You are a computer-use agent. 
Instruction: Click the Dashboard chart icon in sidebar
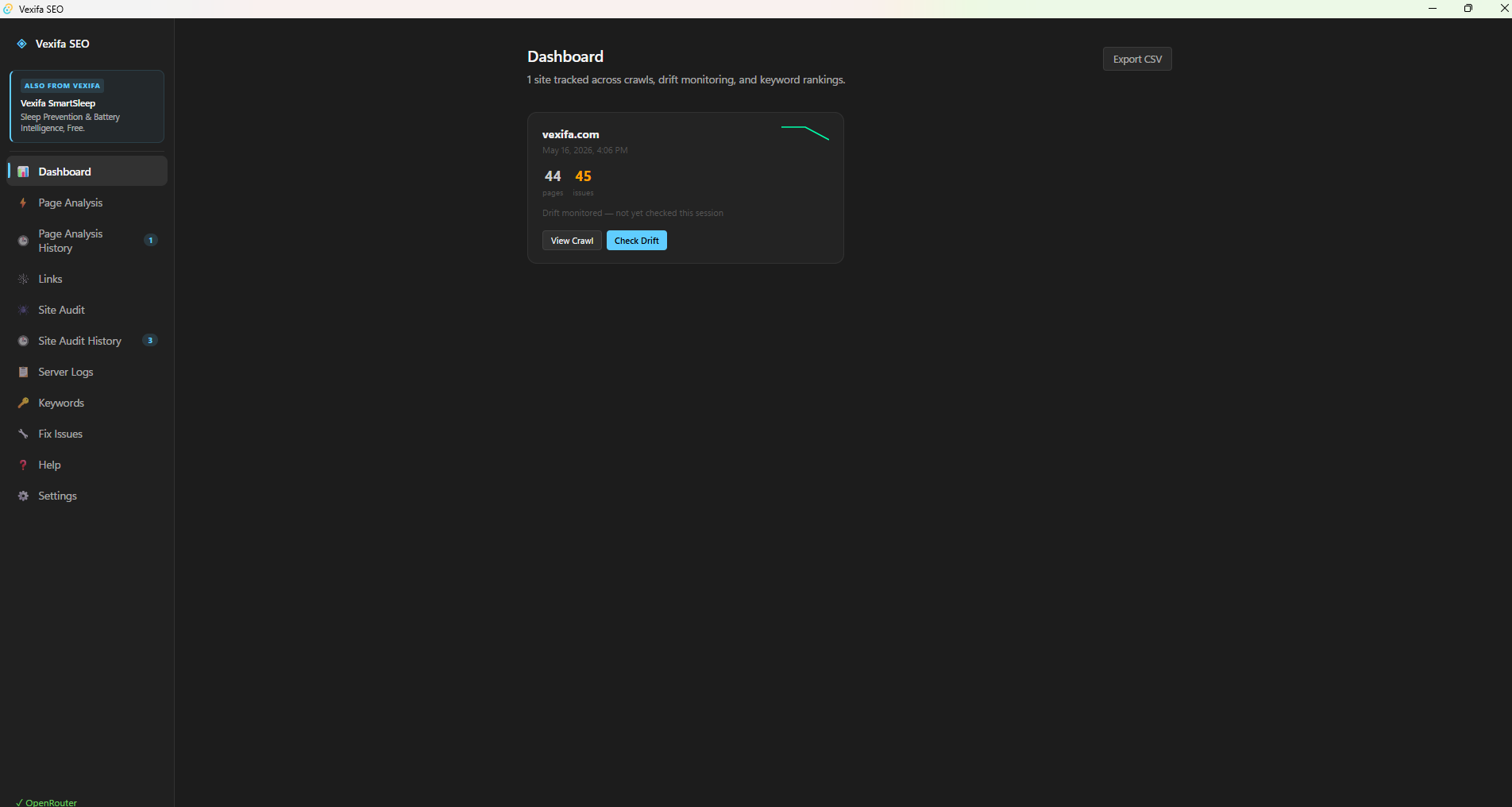[23, 172]
